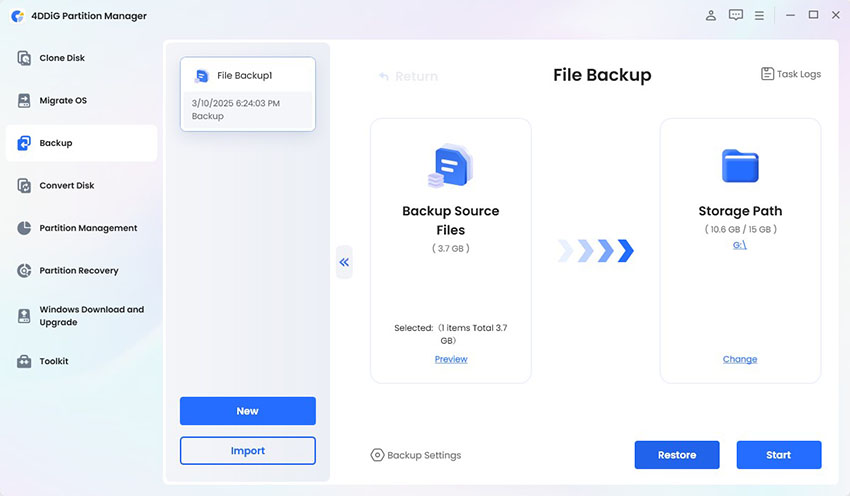Open the feedback chat icon
This screenshot has width=850, height=496.
click(736, 15)
